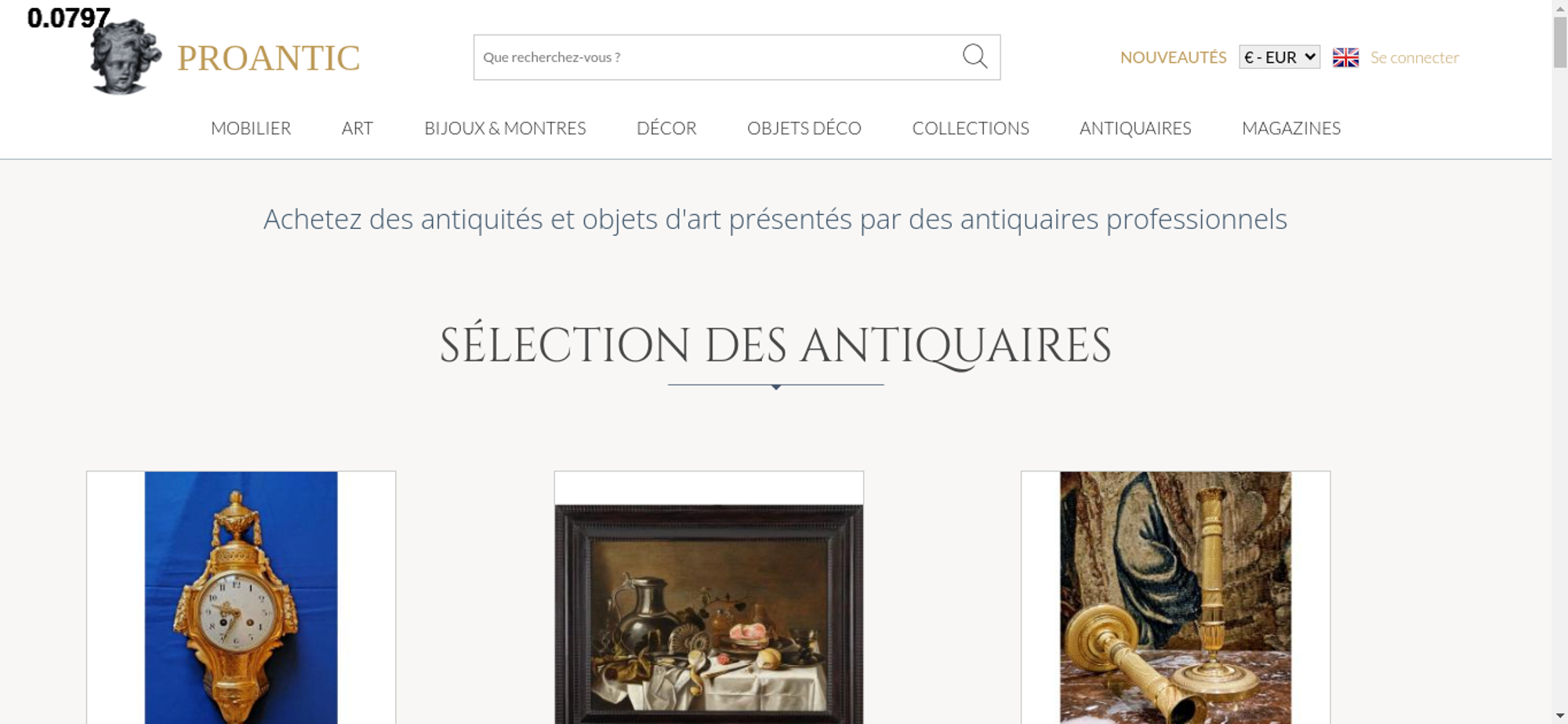Open the ART menu
Image resolution: width=1568 pixels, height=724 pixels.
(358, 128)
